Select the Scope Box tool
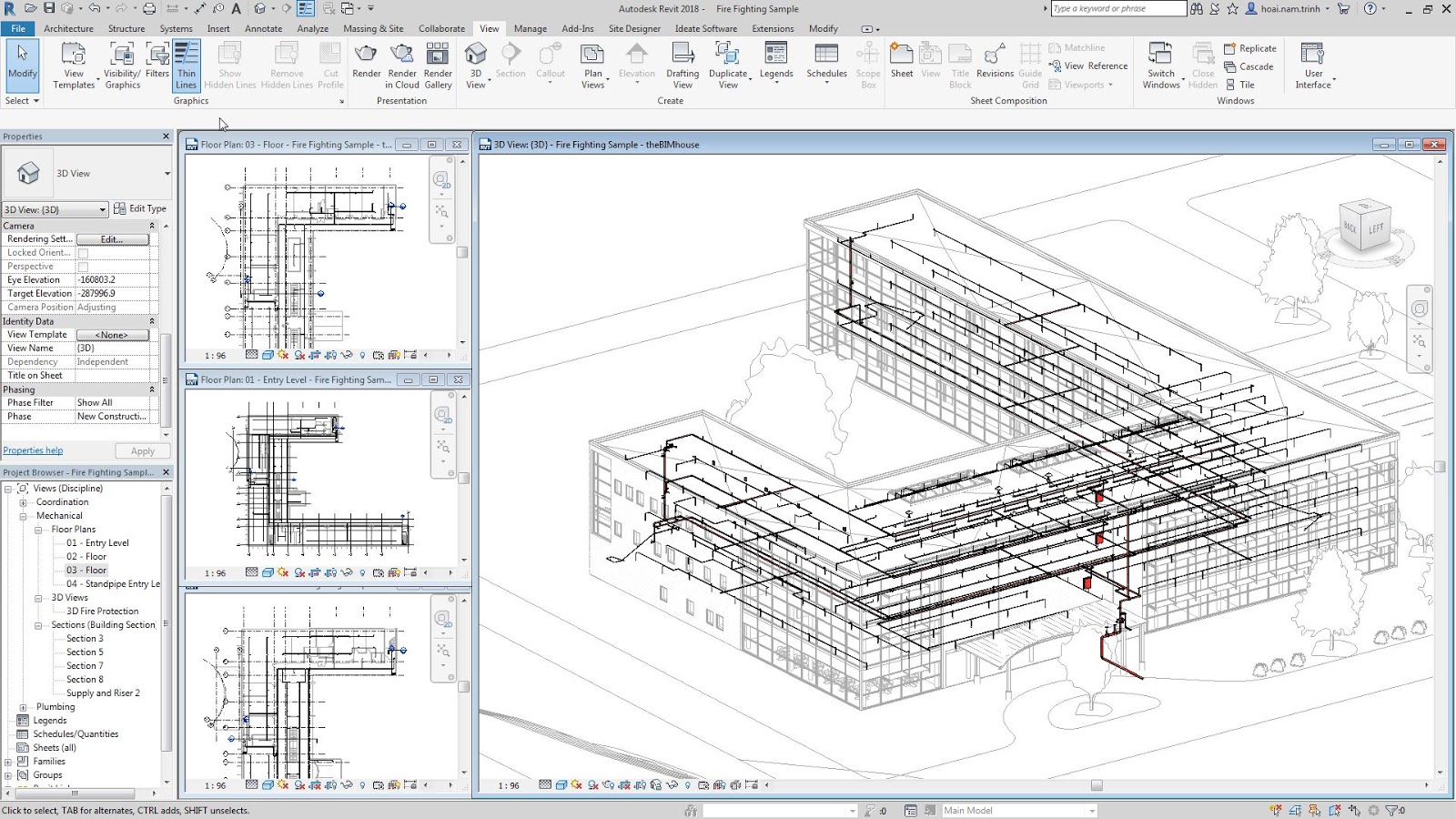Image resolution: width=1456 pixels, height=819 pixels. (x=867, y=64)
